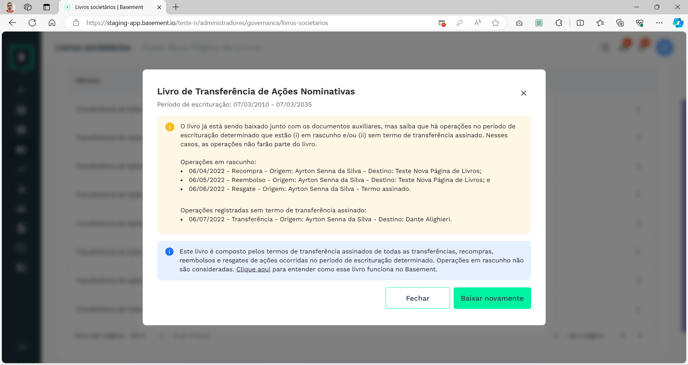Click the orange warning icon in the alert box
The width and height of the screenshot is (688, 365).
pos(169,127)
